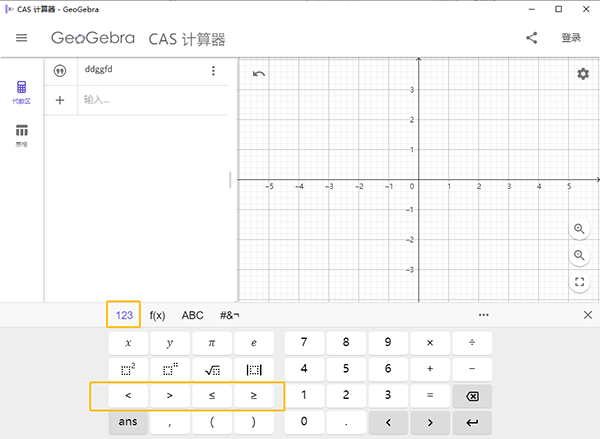Switch to the f(x) keyboard tab
The image size is (600, 439).
(157, 315)
